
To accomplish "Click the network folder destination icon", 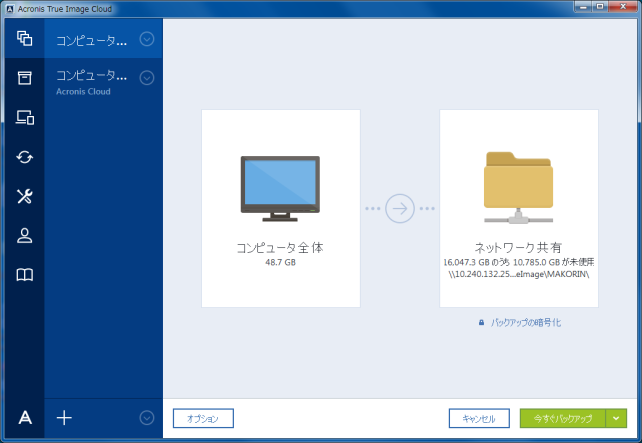I will pyautogui.click(x=518, y=188).
